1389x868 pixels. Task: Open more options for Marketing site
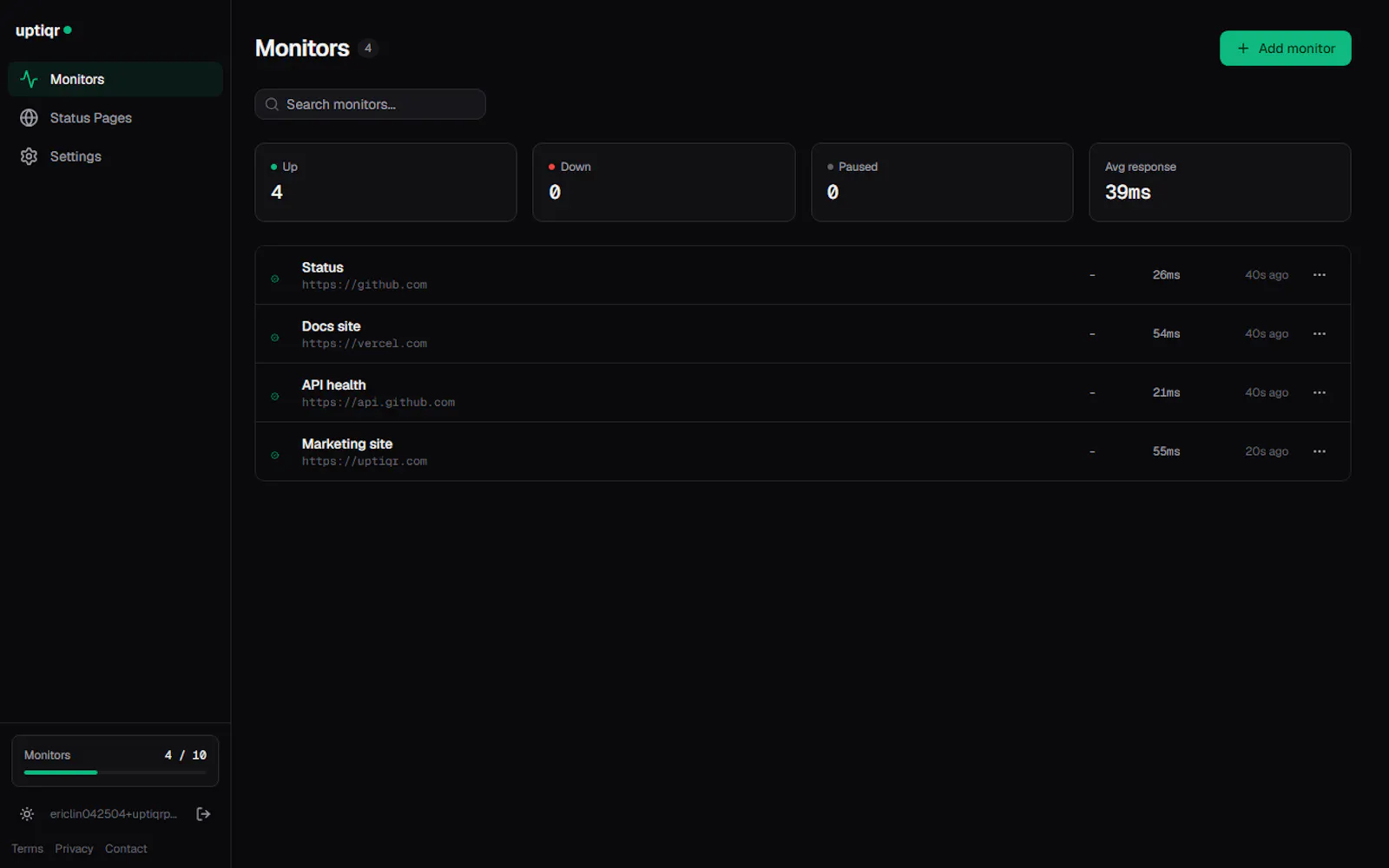1320,452
